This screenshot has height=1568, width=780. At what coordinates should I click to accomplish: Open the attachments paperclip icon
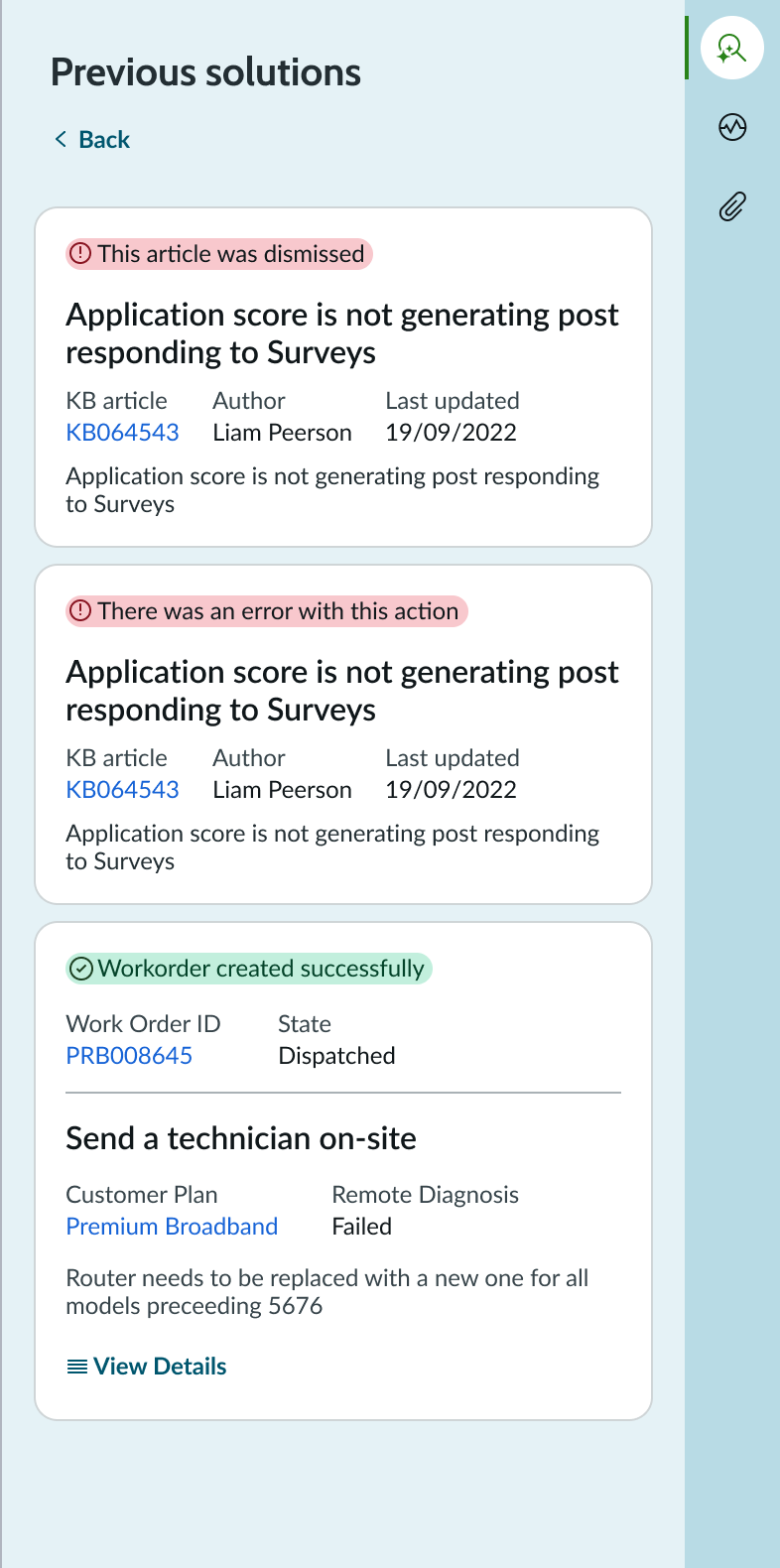click(x=731, y=206)
